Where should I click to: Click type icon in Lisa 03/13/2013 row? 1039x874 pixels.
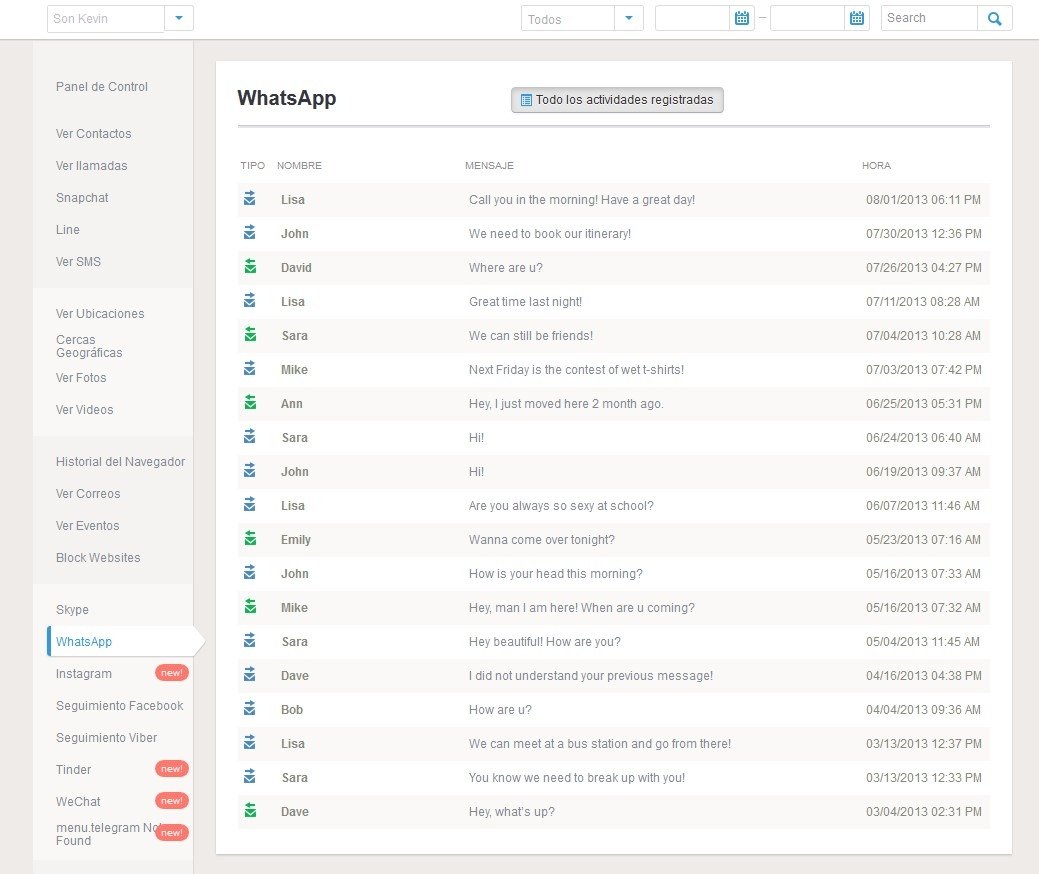250,742
